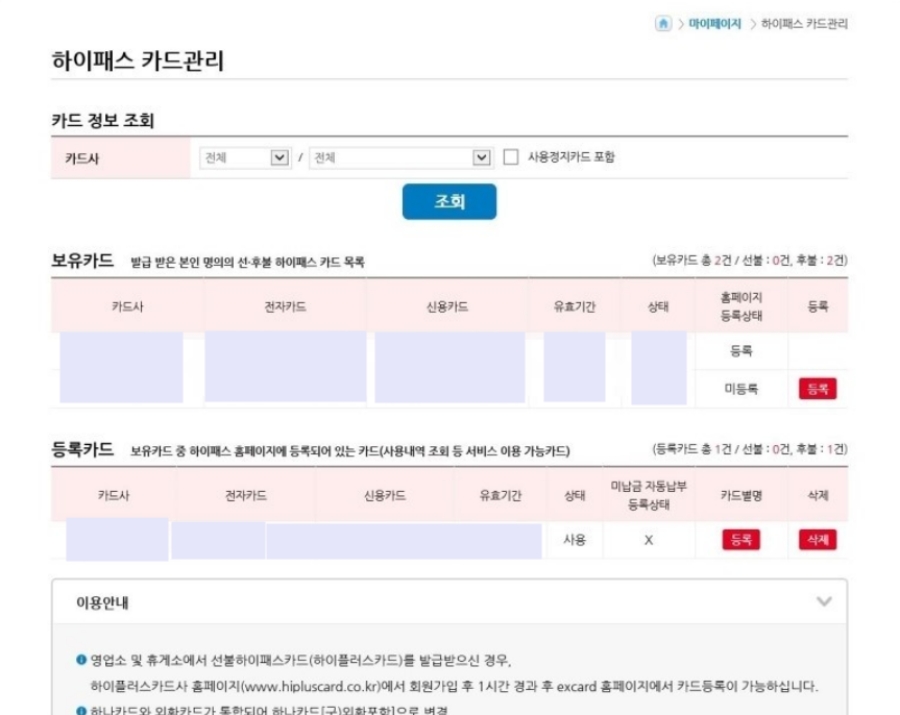Click 미납금 자동납부 등록상태 column header
The height and width of the screenshot is (715, 900).
[649, 495]
